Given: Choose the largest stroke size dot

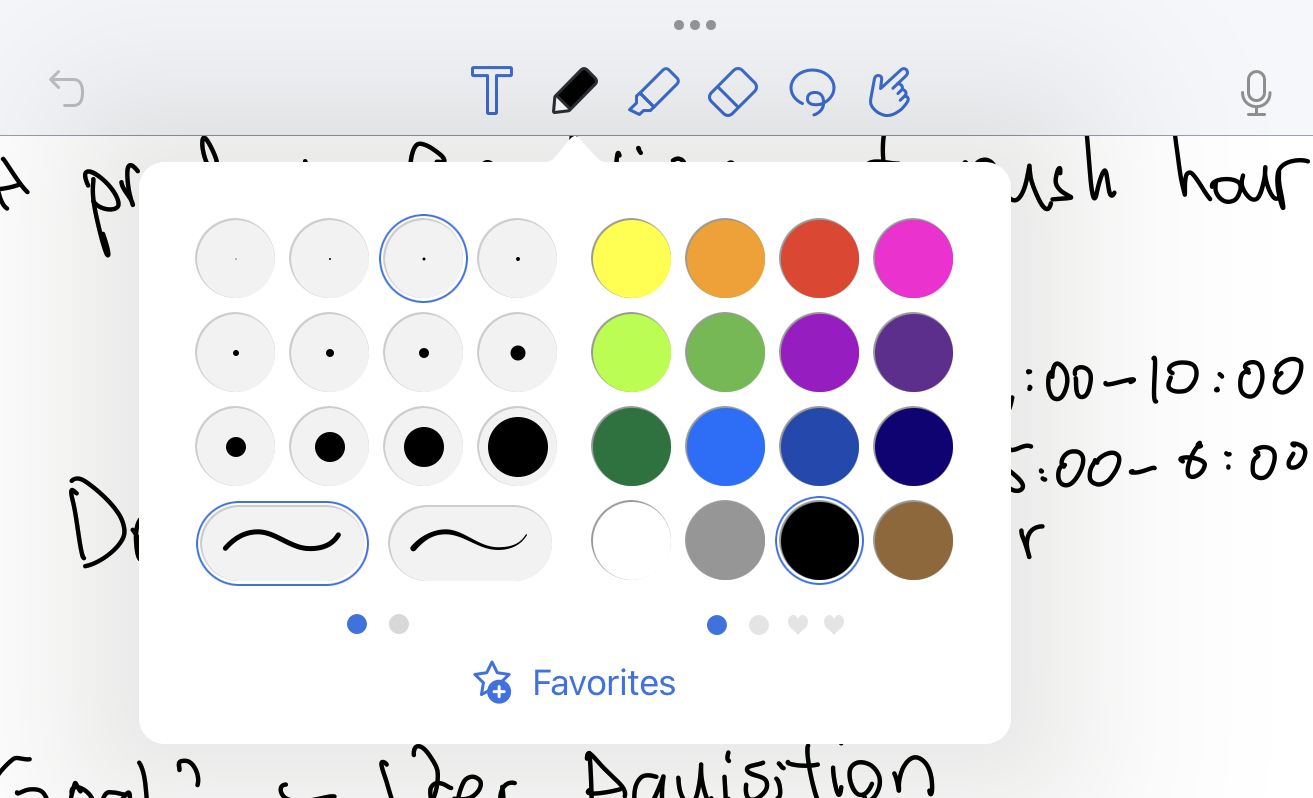Looking at the screenshot, I should click(x=517, y=447).
